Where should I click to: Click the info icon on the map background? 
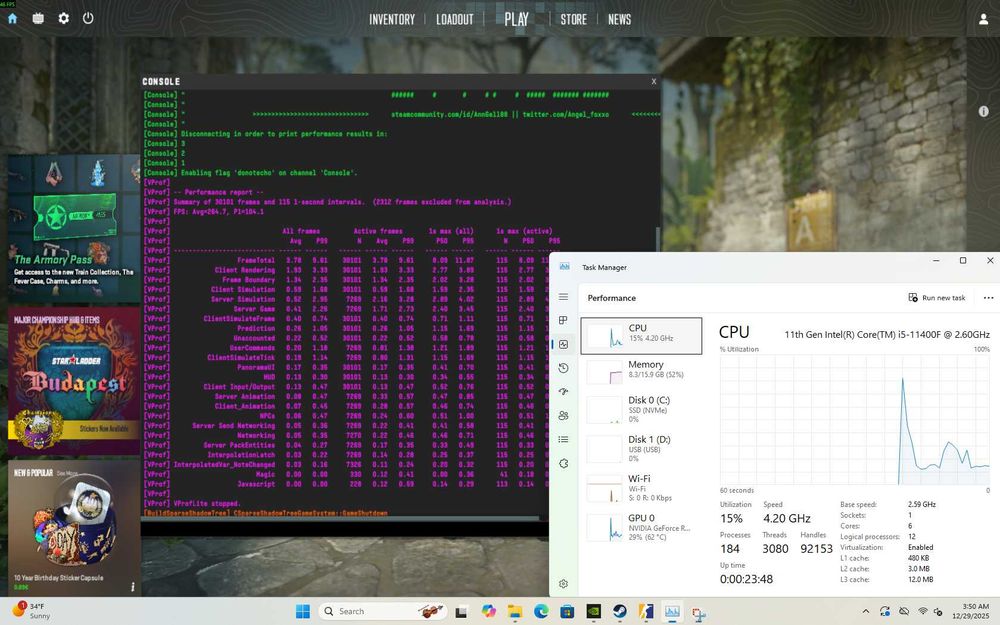pyautogui.click(x=983, y=111)
